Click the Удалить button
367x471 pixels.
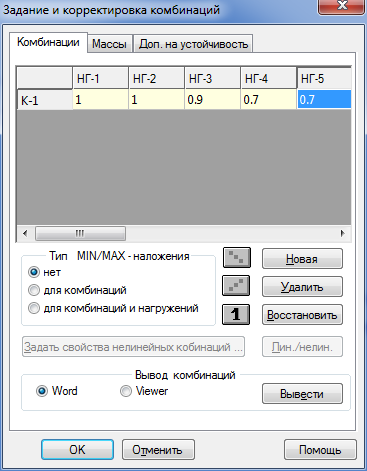(302, 287)
